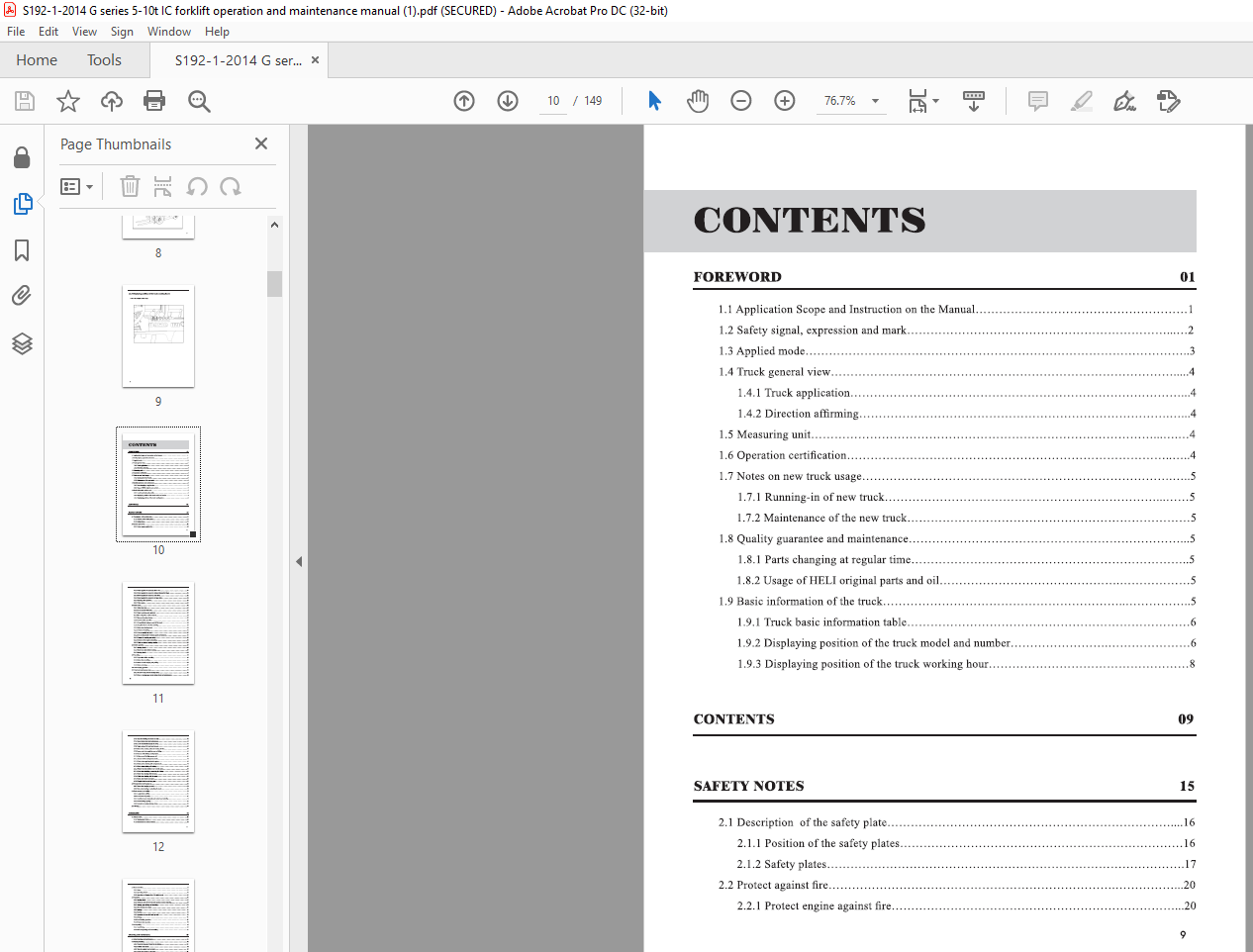
Task: Open the Edit menu
Action: click(x=48, y=32)
